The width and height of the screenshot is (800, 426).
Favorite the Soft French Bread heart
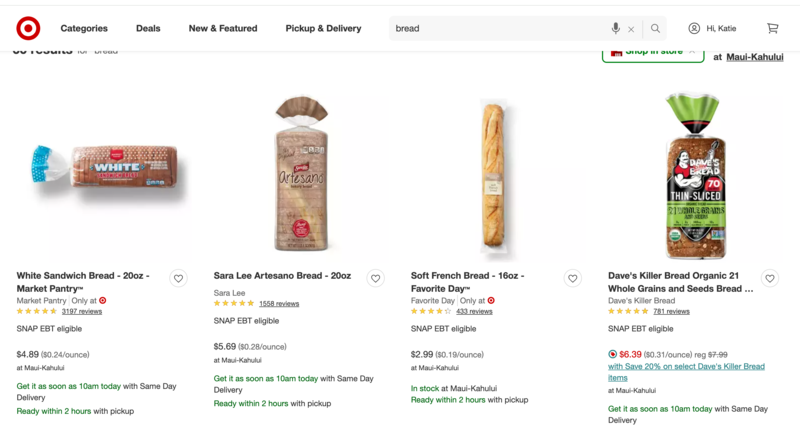tap(573, 279)
